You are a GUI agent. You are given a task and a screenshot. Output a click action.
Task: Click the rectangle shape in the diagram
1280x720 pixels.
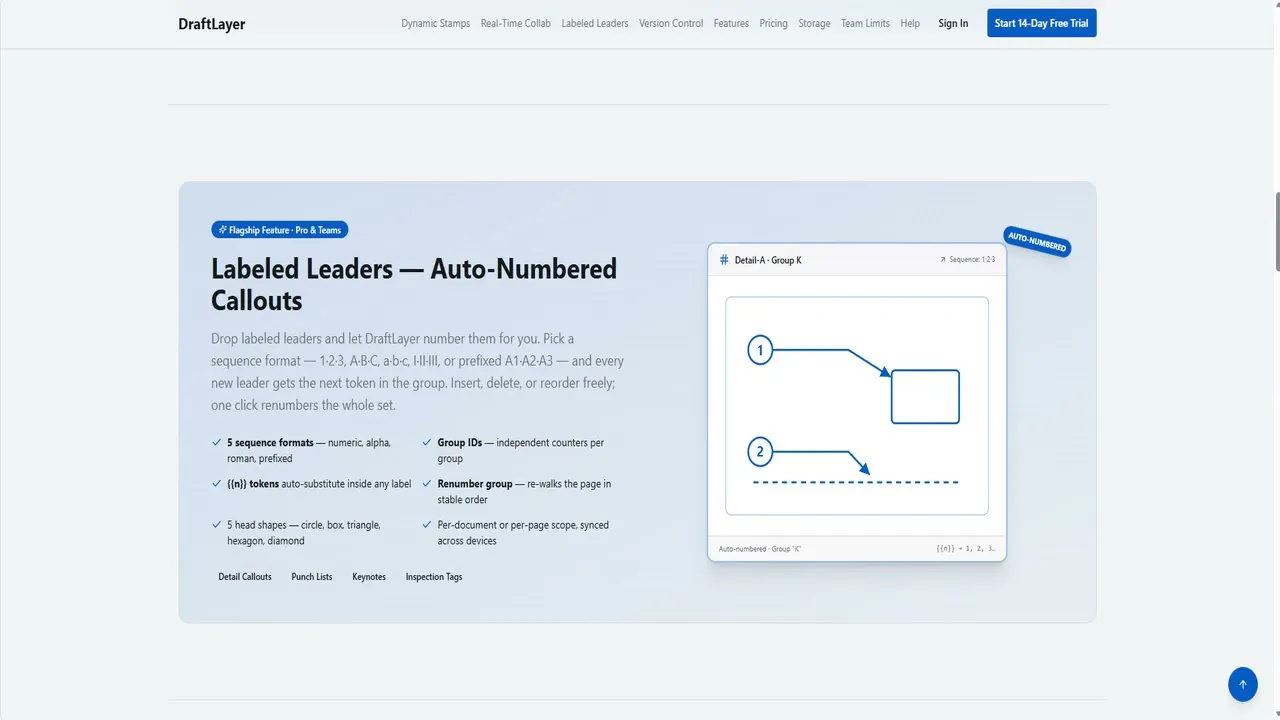coord(925,397)
